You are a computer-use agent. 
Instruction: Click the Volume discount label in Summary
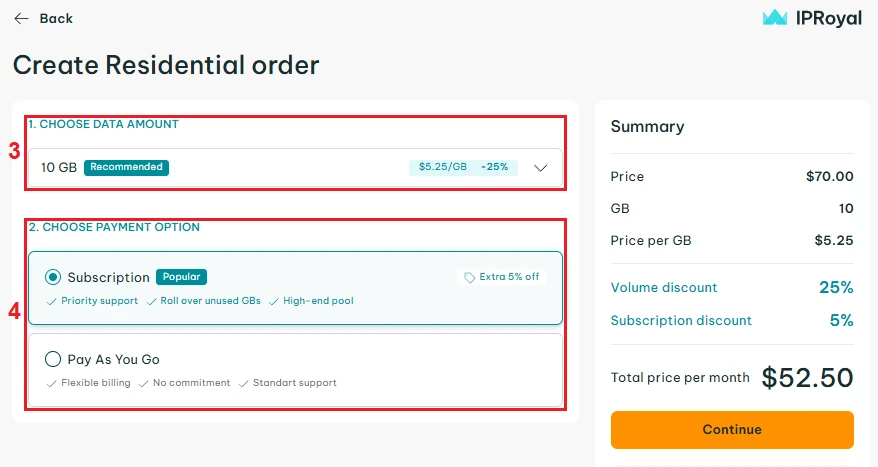coord(664,288)
